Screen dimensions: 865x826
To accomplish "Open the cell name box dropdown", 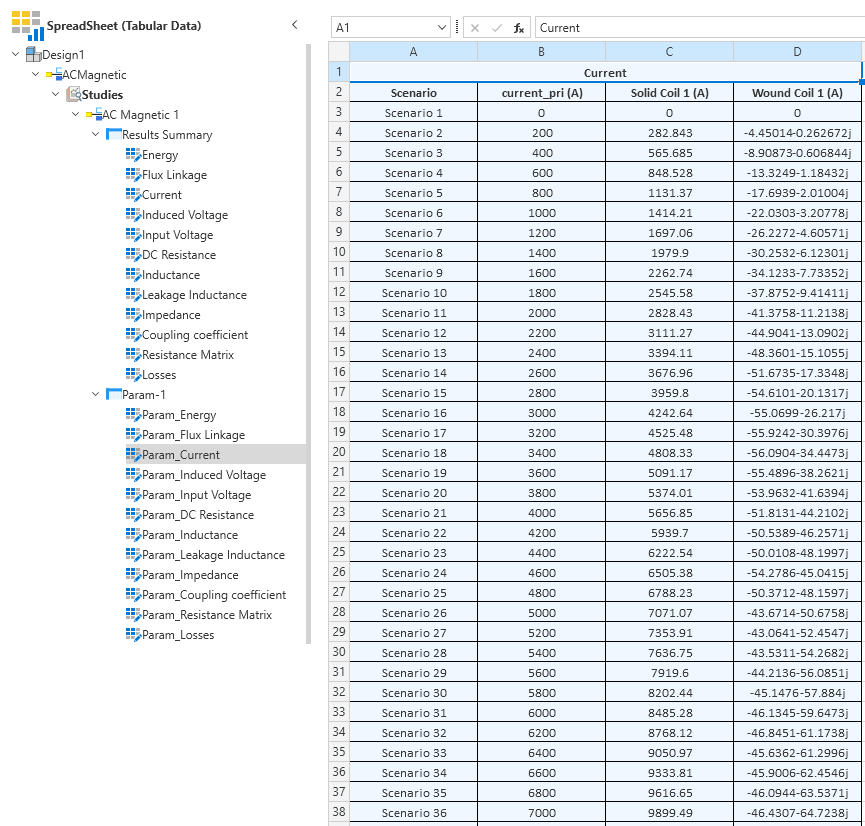I will click(x=441, y=28).
